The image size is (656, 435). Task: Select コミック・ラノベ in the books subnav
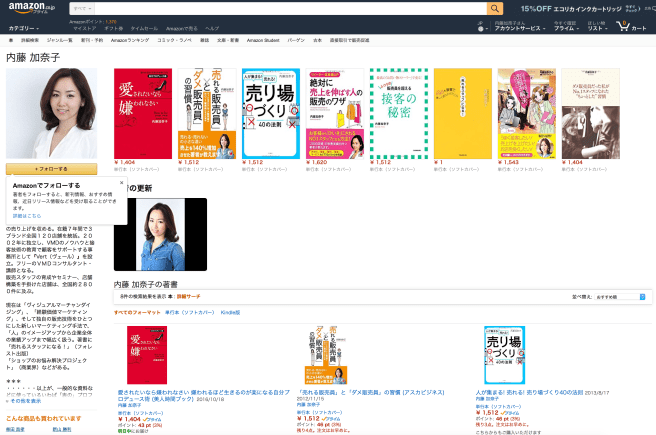pyautogui.click(x=174, y=40)
